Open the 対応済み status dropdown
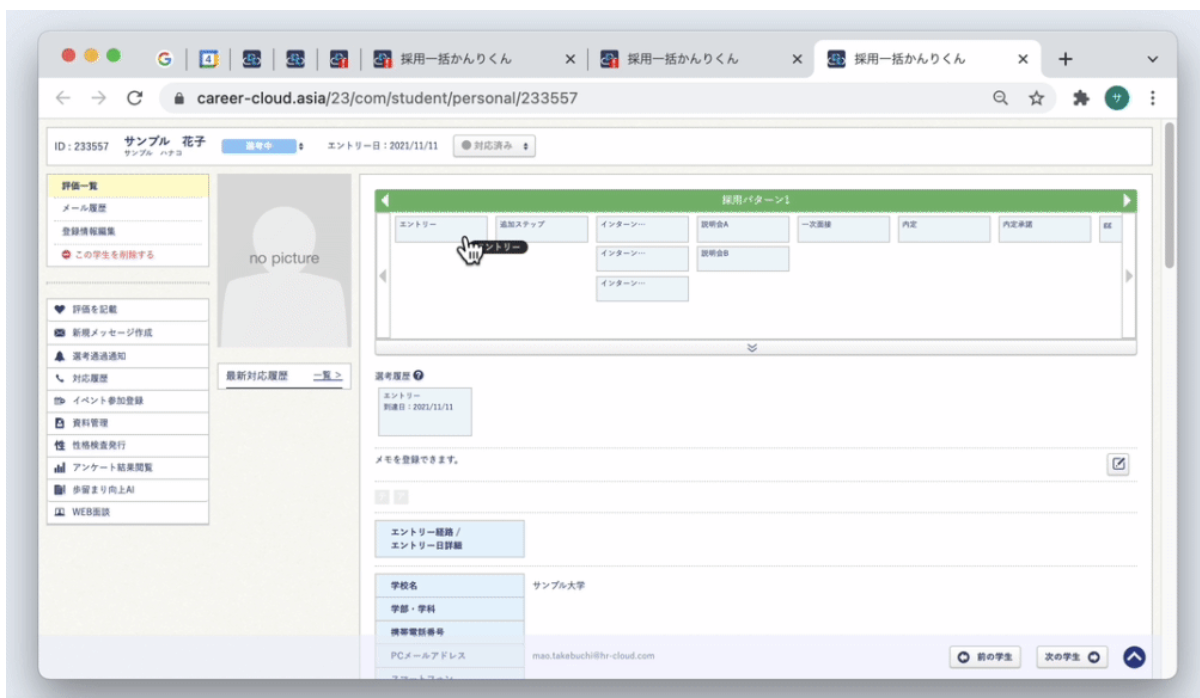The image size is (1200, 698). (494, 146)
